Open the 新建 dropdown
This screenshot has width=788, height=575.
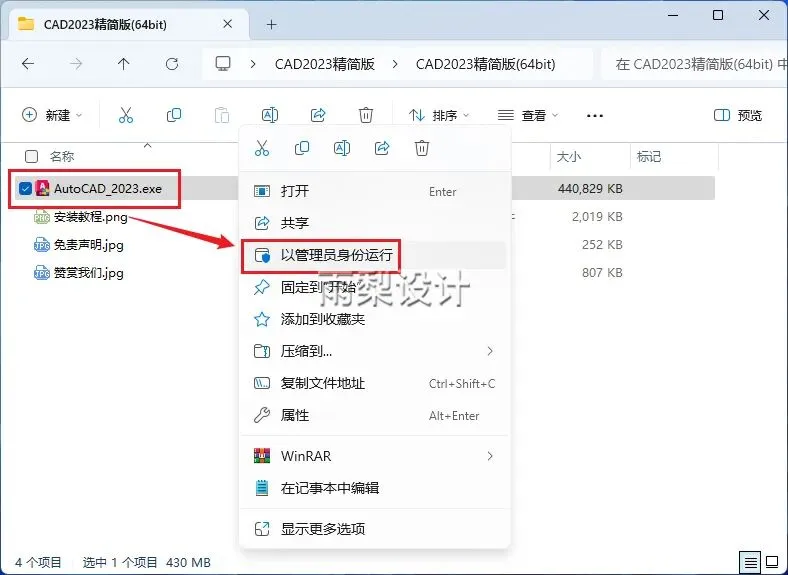(x=52, y=115)
